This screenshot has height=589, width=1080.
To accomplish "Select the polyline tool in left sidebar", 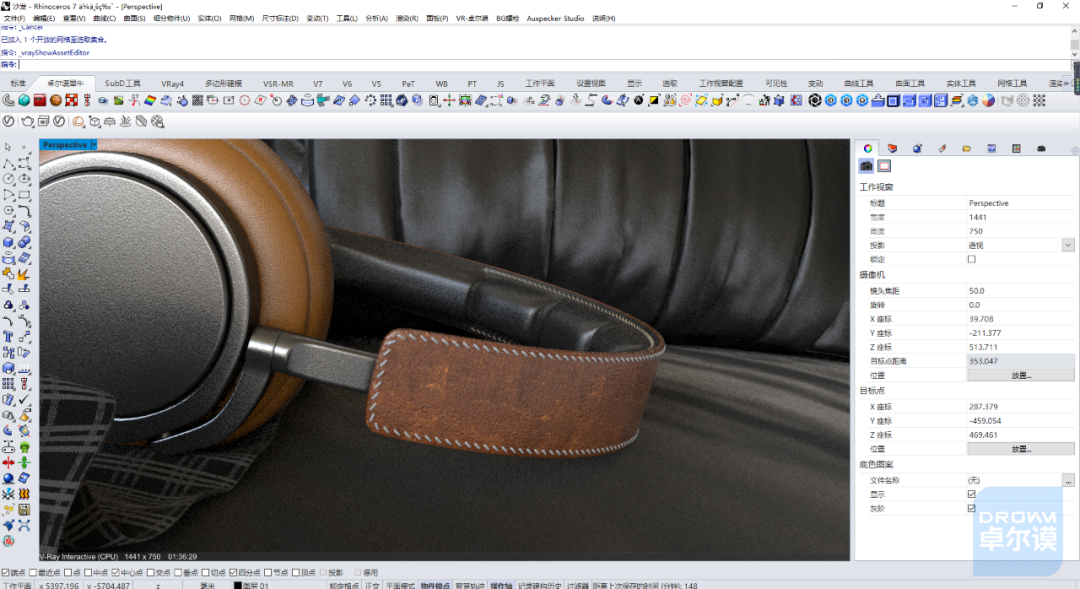I will (x=8, y=163).
